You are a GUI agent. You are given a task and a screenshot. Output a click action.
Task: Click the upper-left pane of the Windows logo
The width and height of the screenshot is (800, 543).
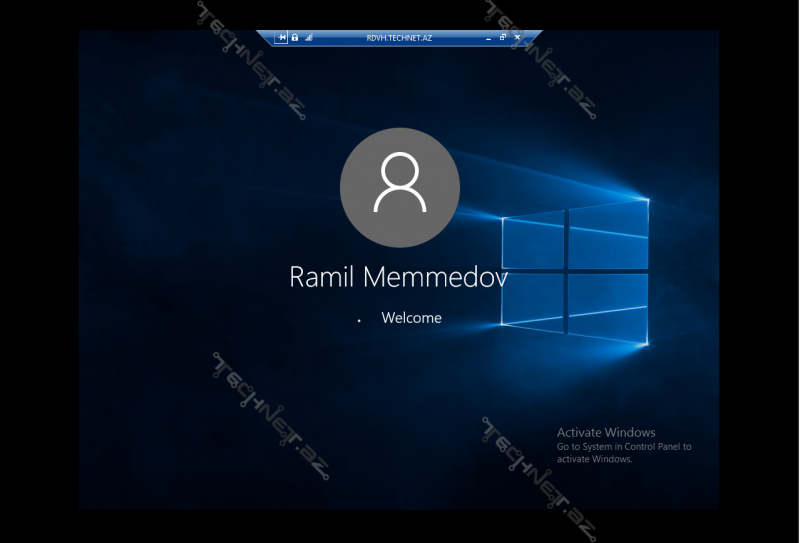(x=532, y=242)
